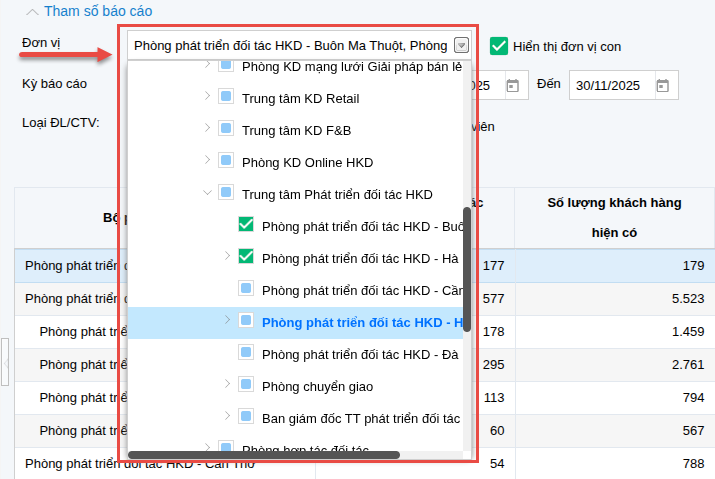Open the start date calendar picker

512,86
